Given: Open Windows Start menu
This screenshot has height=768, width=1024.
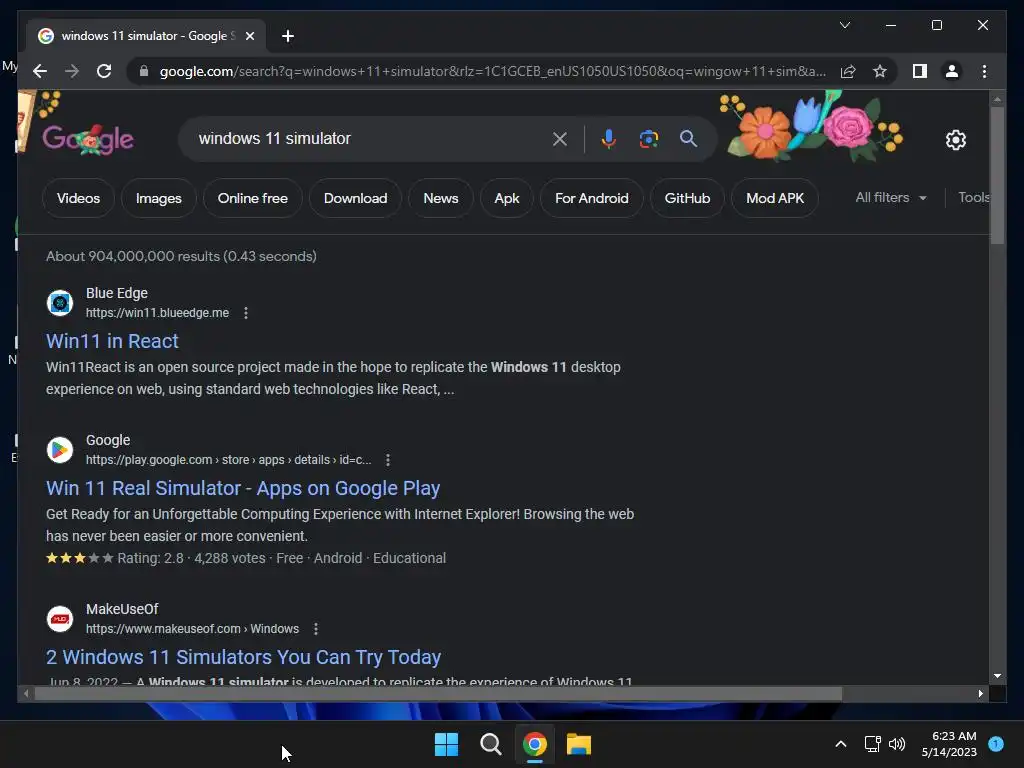Looking at the screenshot, I should tap(447, 744).
